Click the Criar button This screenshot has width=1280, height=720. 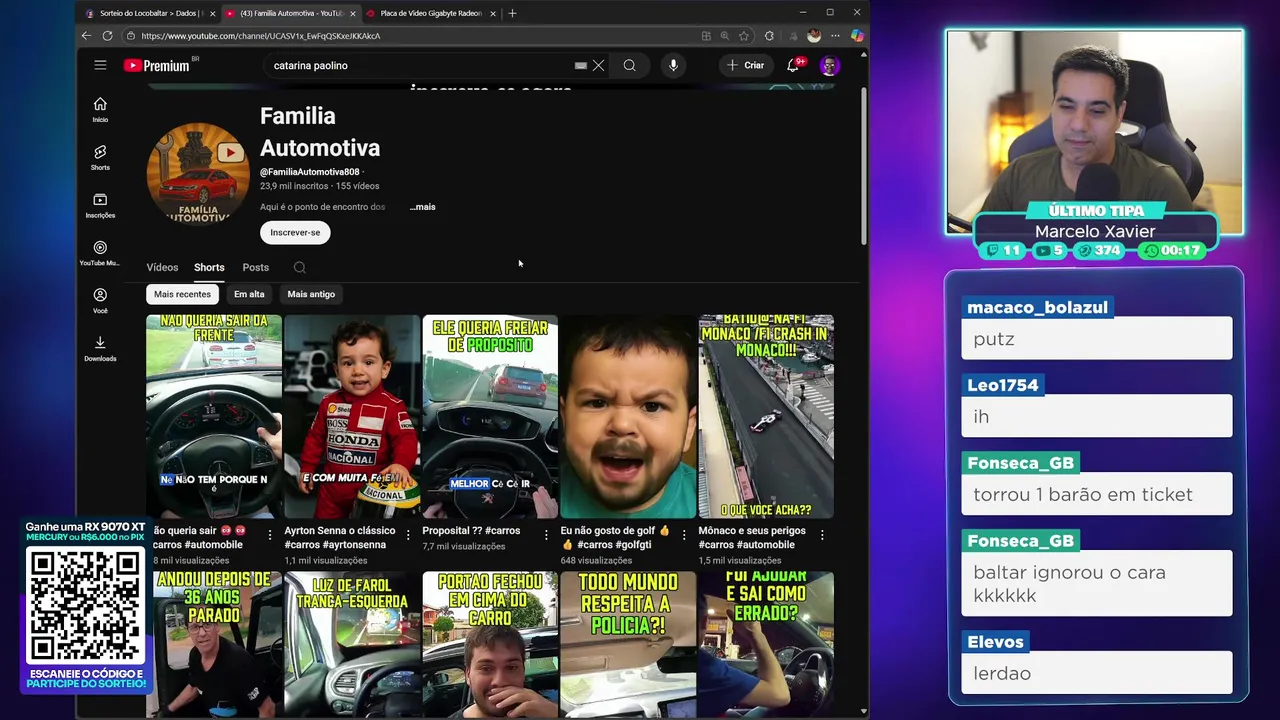(x=745, y=65)
